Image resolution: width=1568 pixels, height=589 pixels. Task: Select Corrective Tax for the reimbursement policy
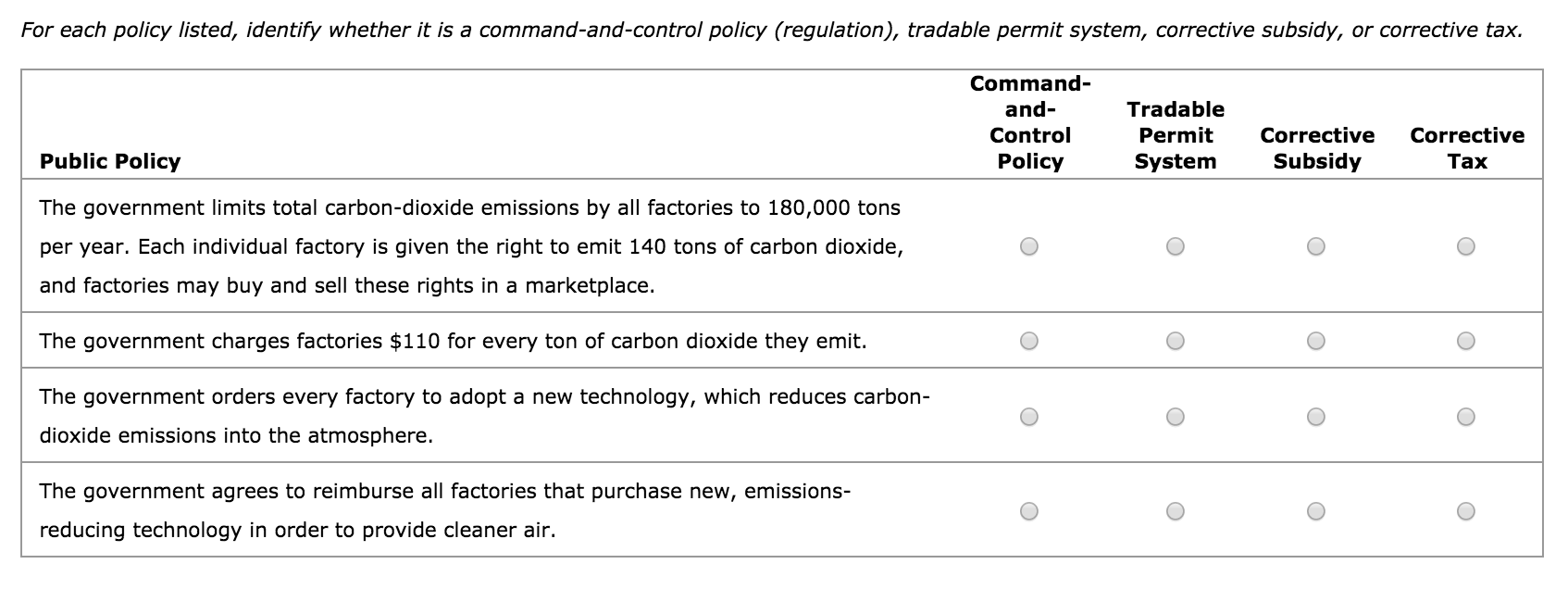pyautogui.click(x=1465, y=509)
